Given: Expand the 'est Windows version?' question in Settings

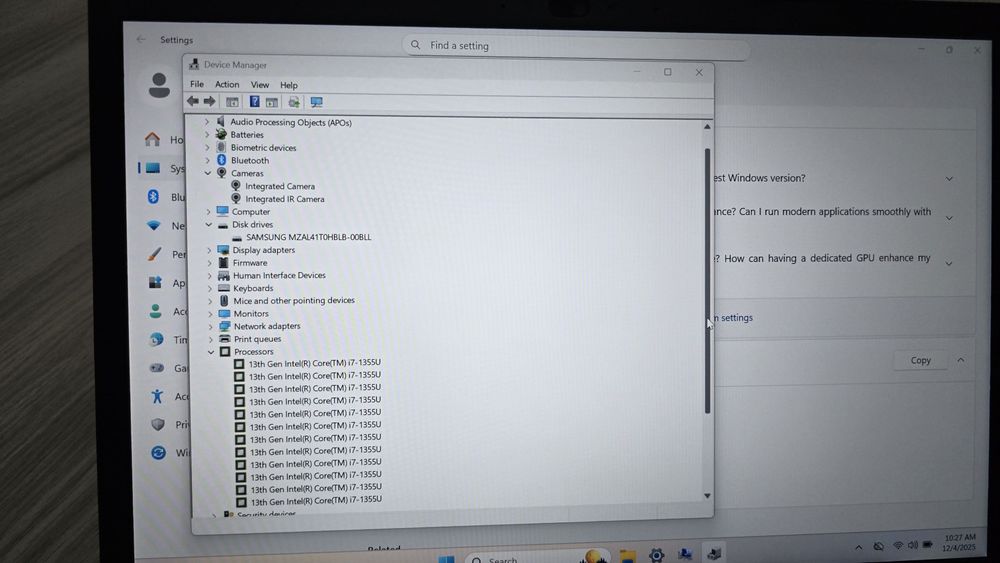Looking at the screenshot, I should pos(949,179).
